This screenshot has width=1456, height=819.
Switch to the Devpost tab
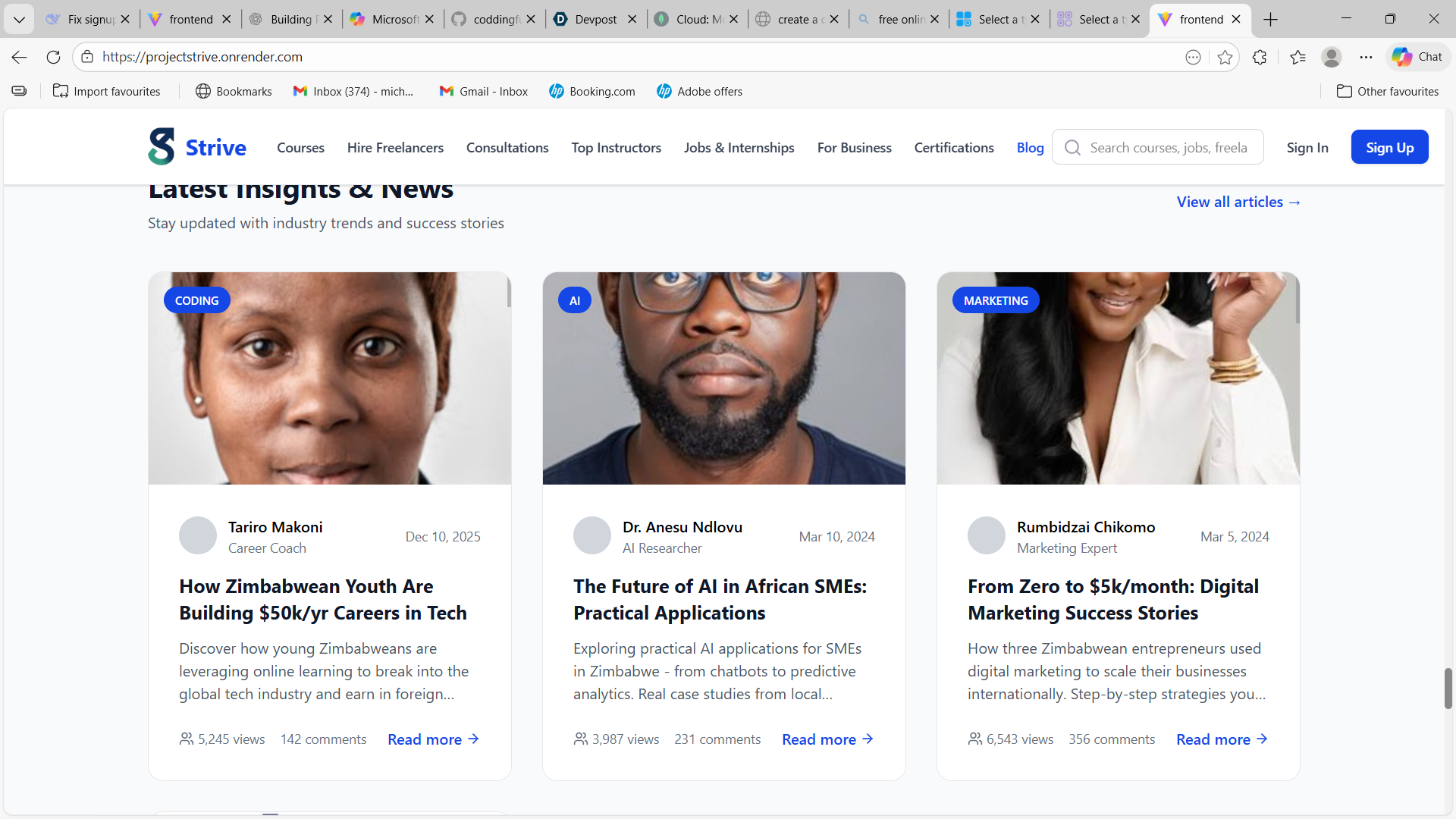(595, 19)
